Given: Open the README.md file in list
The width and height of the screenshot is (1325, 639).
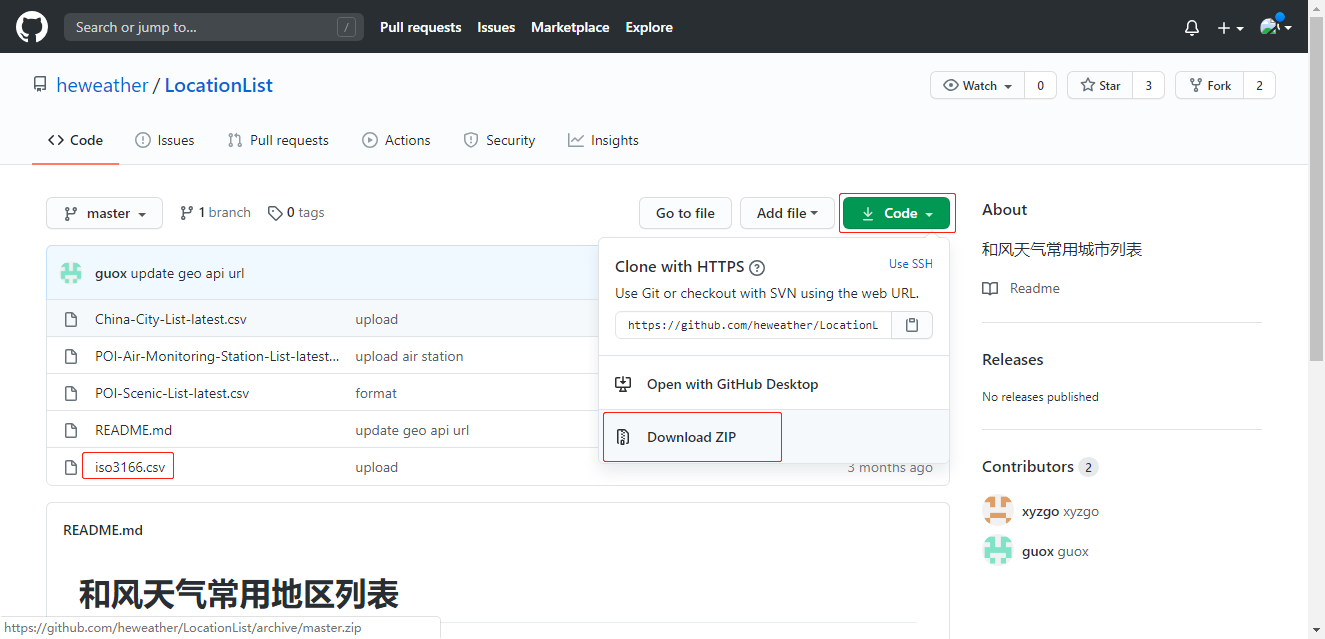Looking at the screenshot, I should 134,431.
